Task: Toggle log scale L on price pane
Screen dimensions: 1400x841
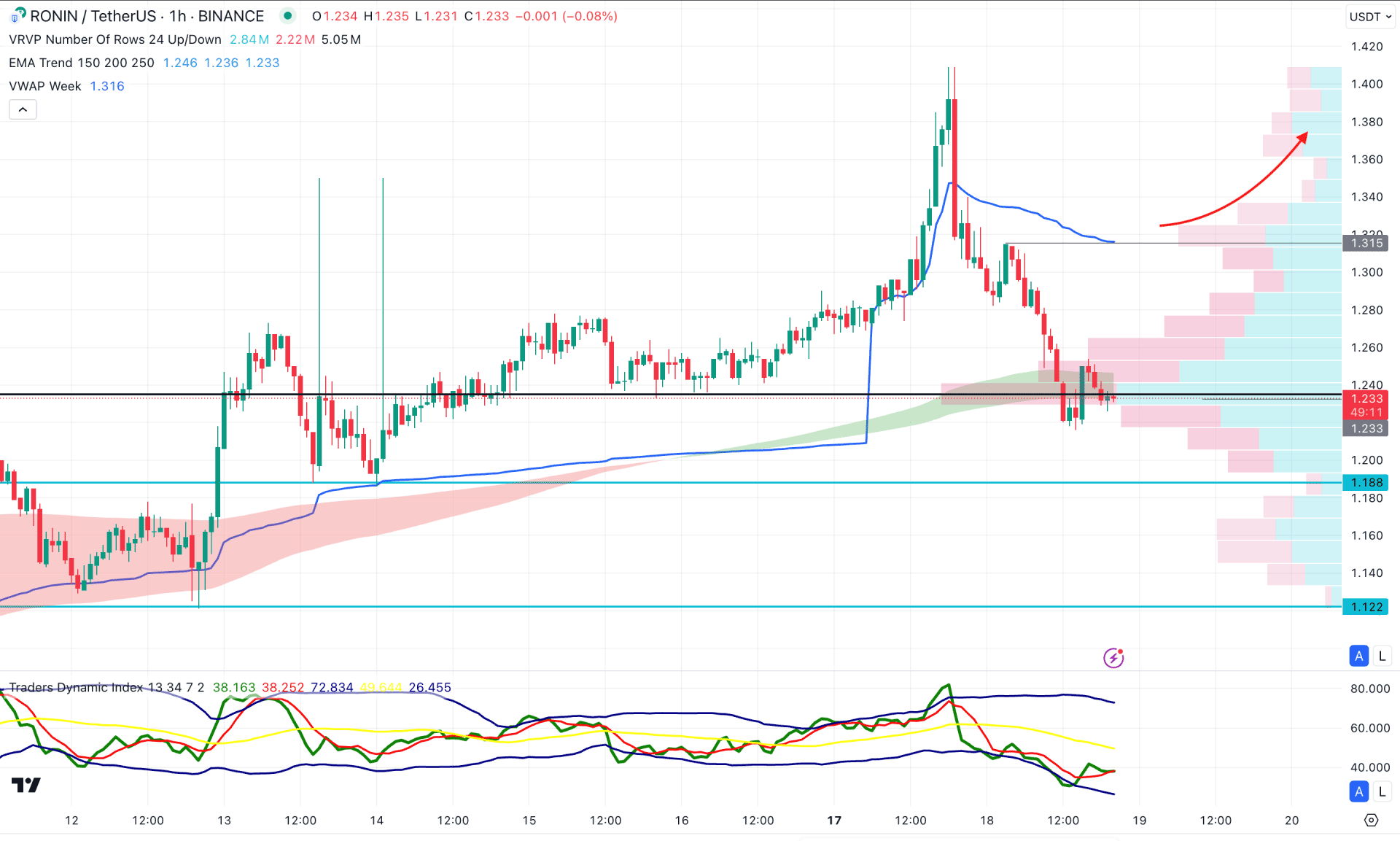Action: pyautogui.click(x=1381, y=656)
